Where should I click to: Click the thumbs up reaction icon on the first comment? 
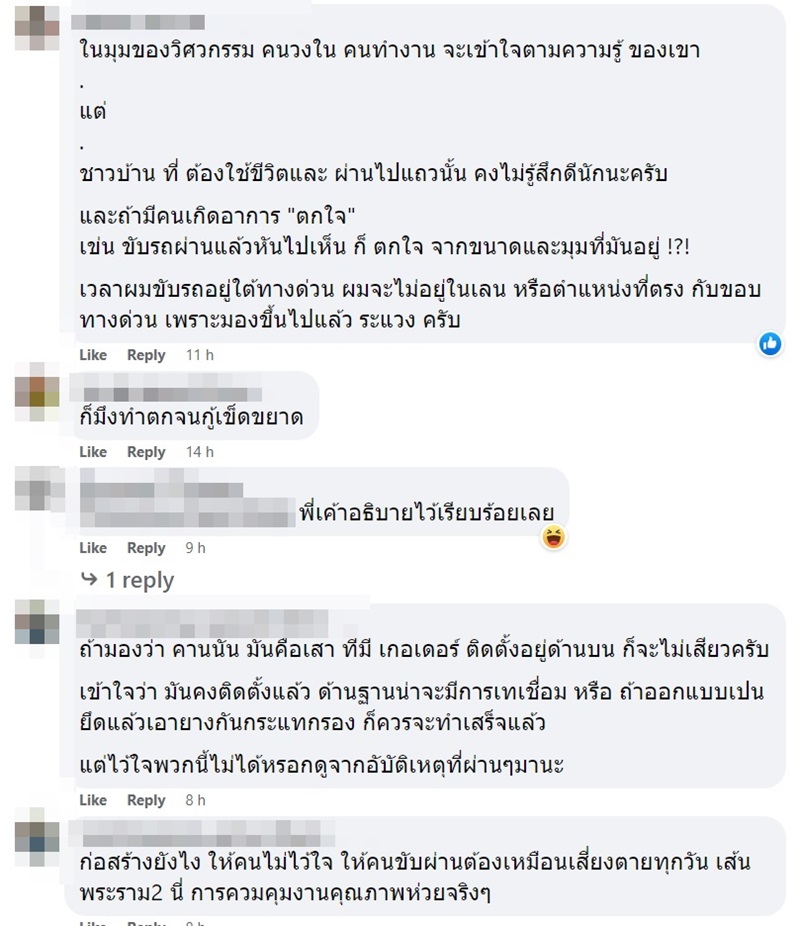(x=770, y=344)
